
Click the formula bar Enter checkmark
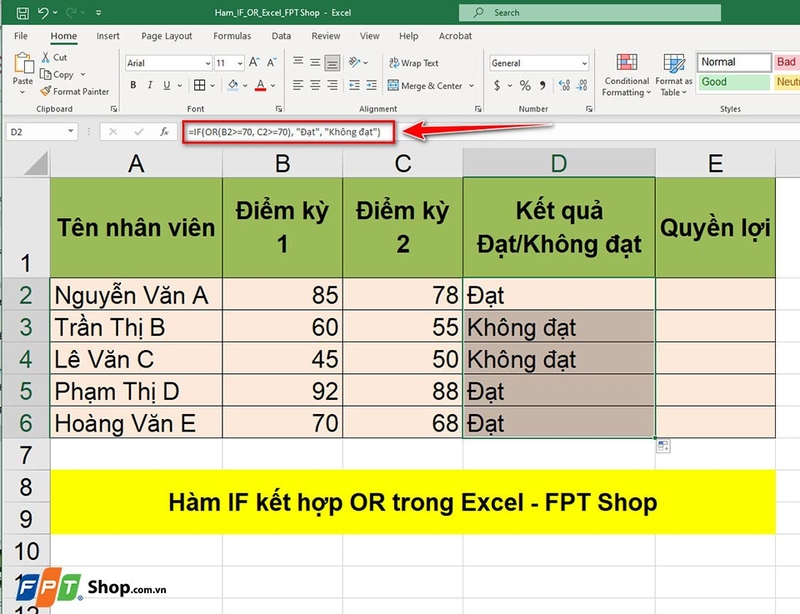tap(138, 132)
